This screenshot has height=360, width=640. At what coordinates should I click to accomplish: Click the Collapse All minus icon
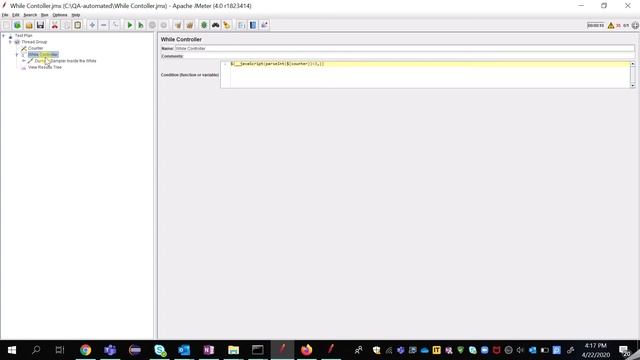point(104,25)
